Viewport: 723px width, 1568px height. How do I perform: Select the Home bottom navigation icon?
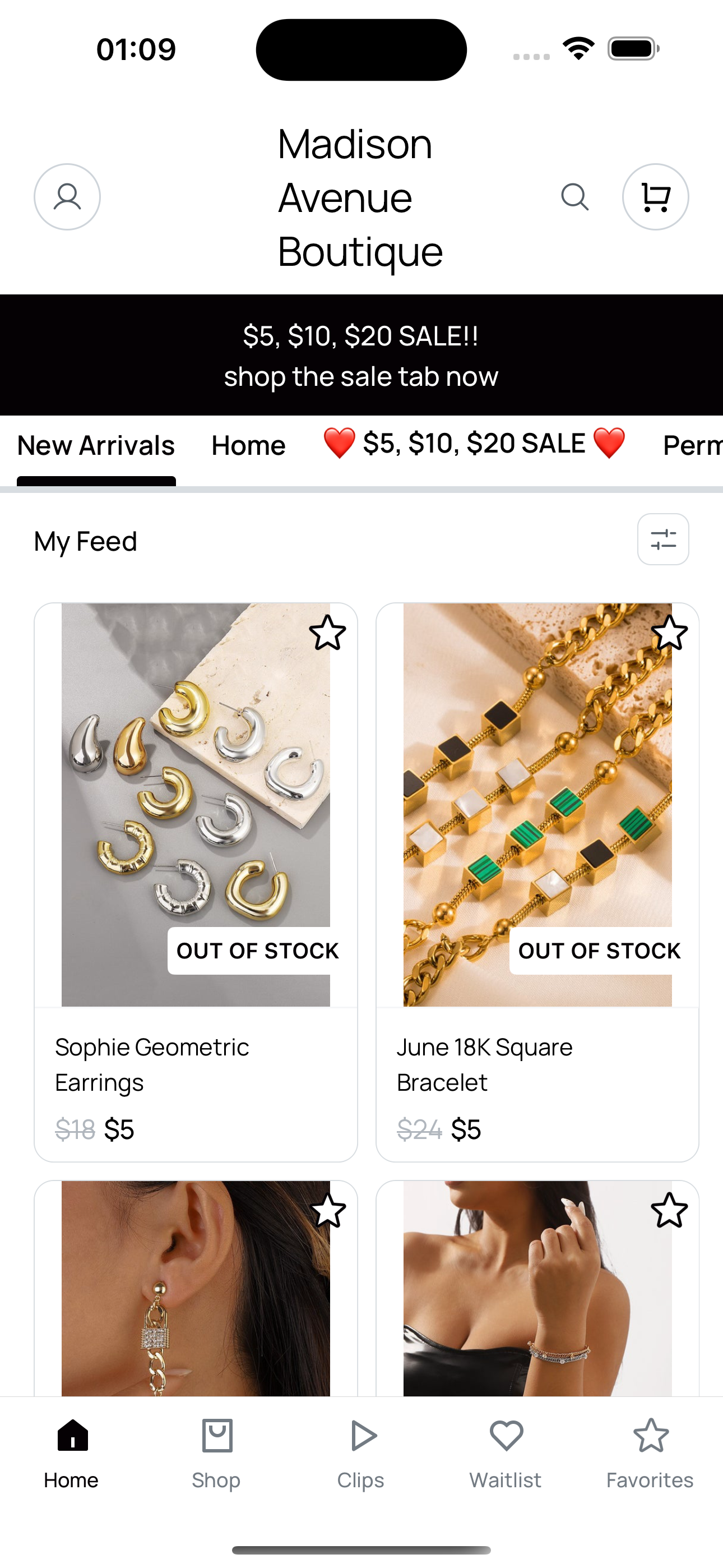coord(72,1454)
